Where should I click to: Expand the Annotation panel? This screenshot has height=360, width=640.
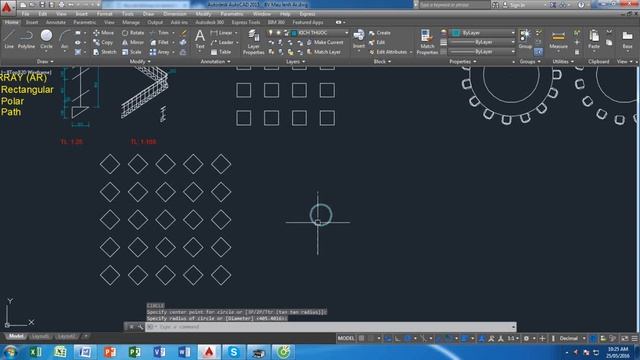[215, 62]
